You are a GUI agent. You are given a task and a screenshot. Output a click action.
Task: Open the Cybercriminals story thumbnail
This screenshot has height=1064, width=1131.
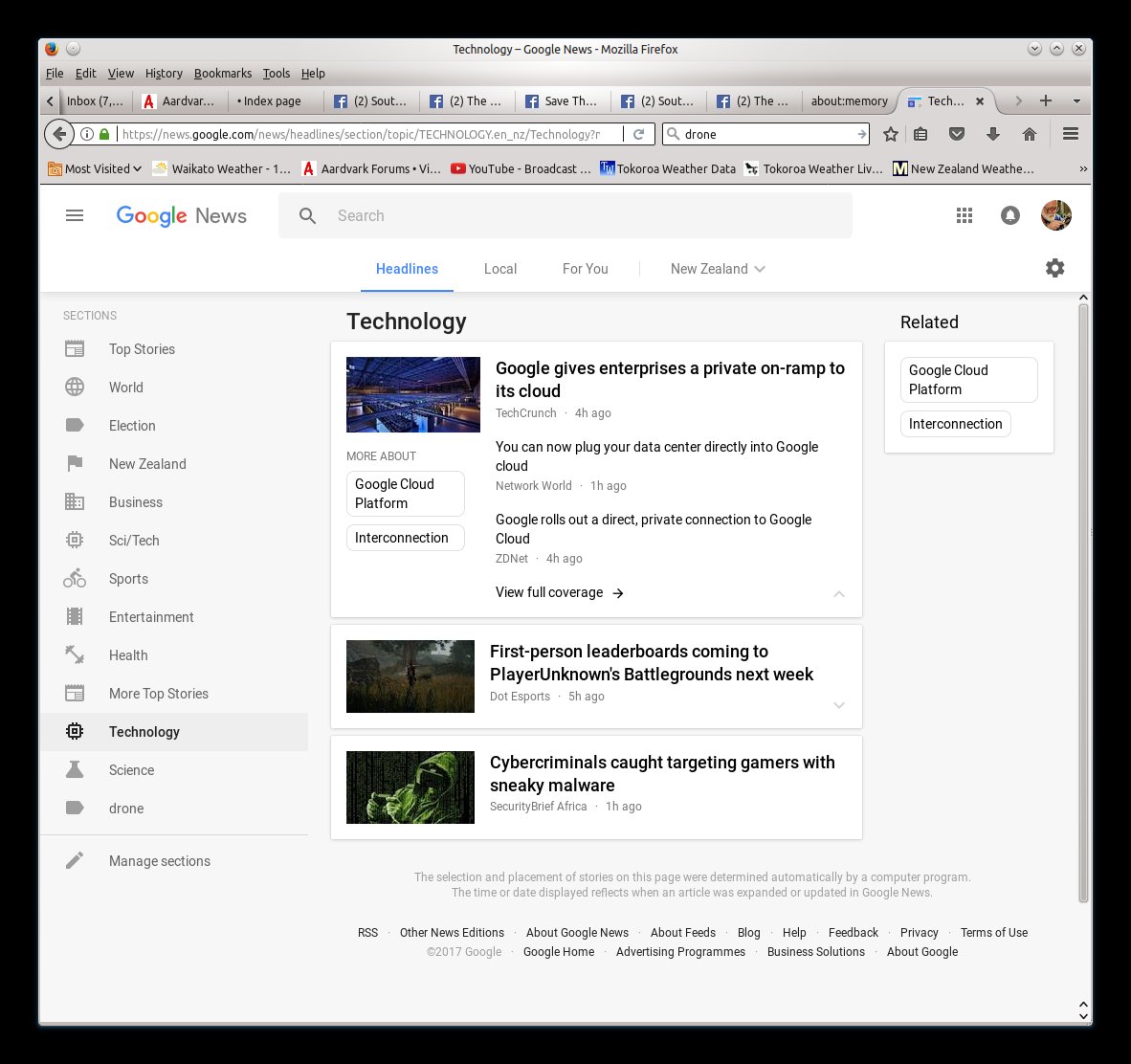(410, 787)
